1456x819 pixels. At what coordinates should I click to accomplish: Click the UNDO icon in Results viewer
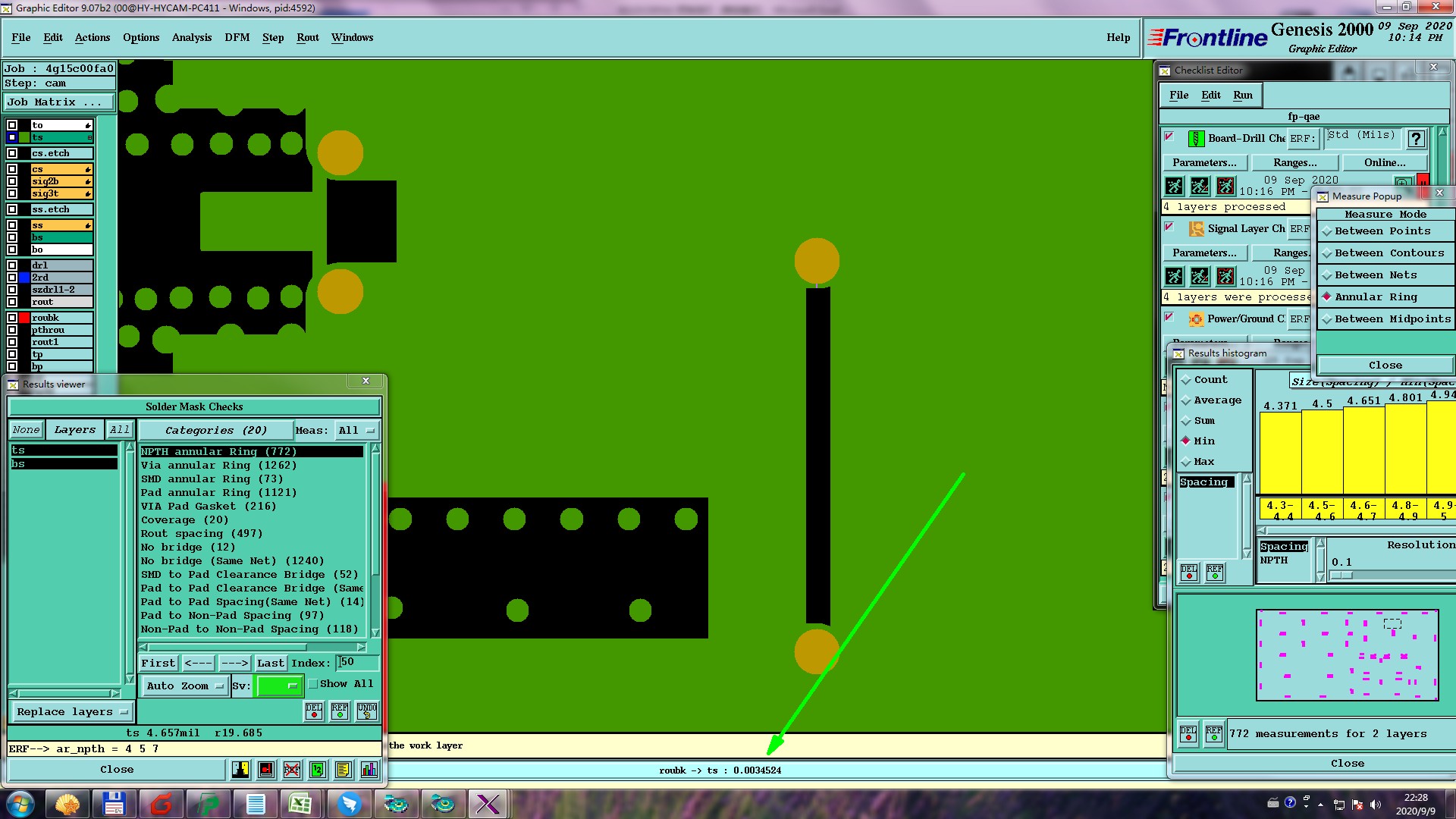(x=367, y=711)
